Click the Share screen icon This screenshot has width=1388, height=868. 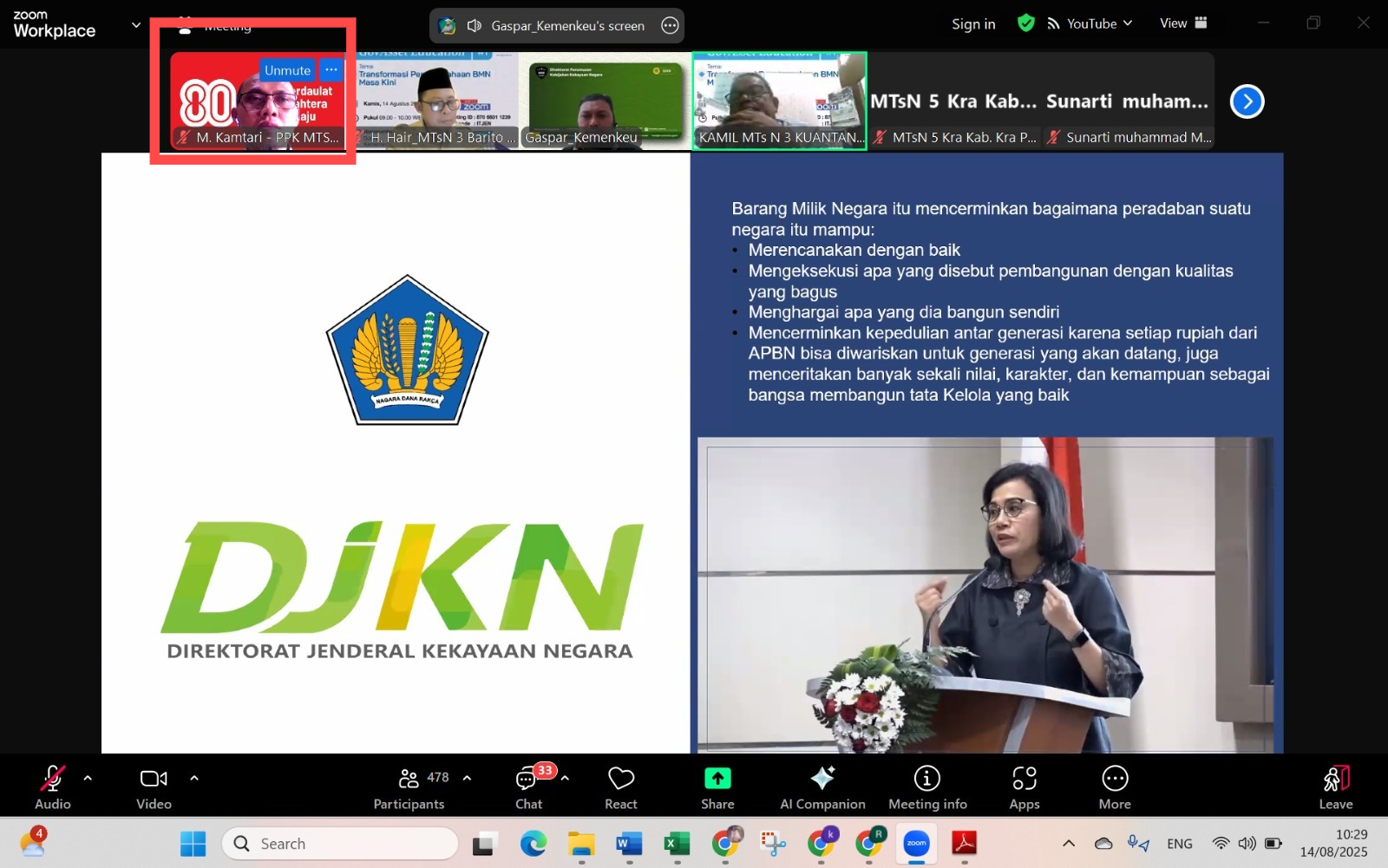click(x=717, y=787)
